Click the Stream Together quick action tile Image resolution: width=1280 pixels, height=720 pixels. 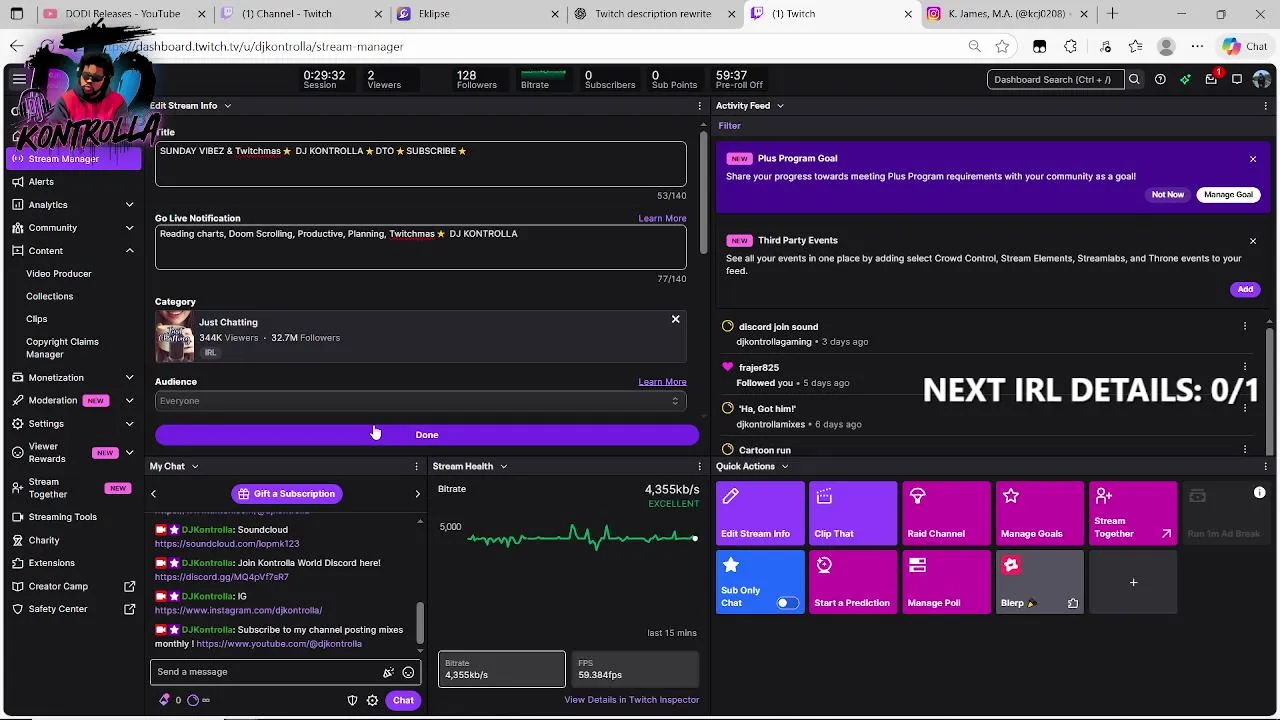(1133, 513)
